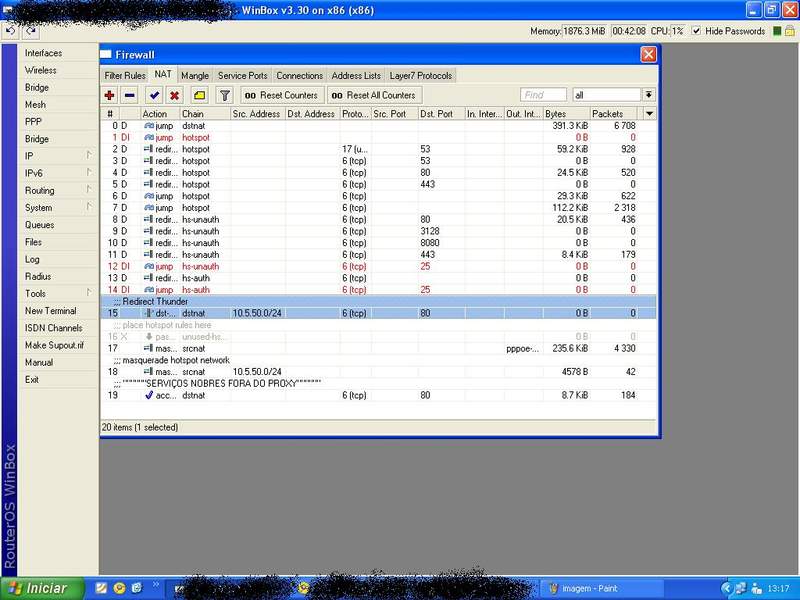Open the 'all' chain filter dropdown
The width and height of the screenshot is (800, 600).
649,95
